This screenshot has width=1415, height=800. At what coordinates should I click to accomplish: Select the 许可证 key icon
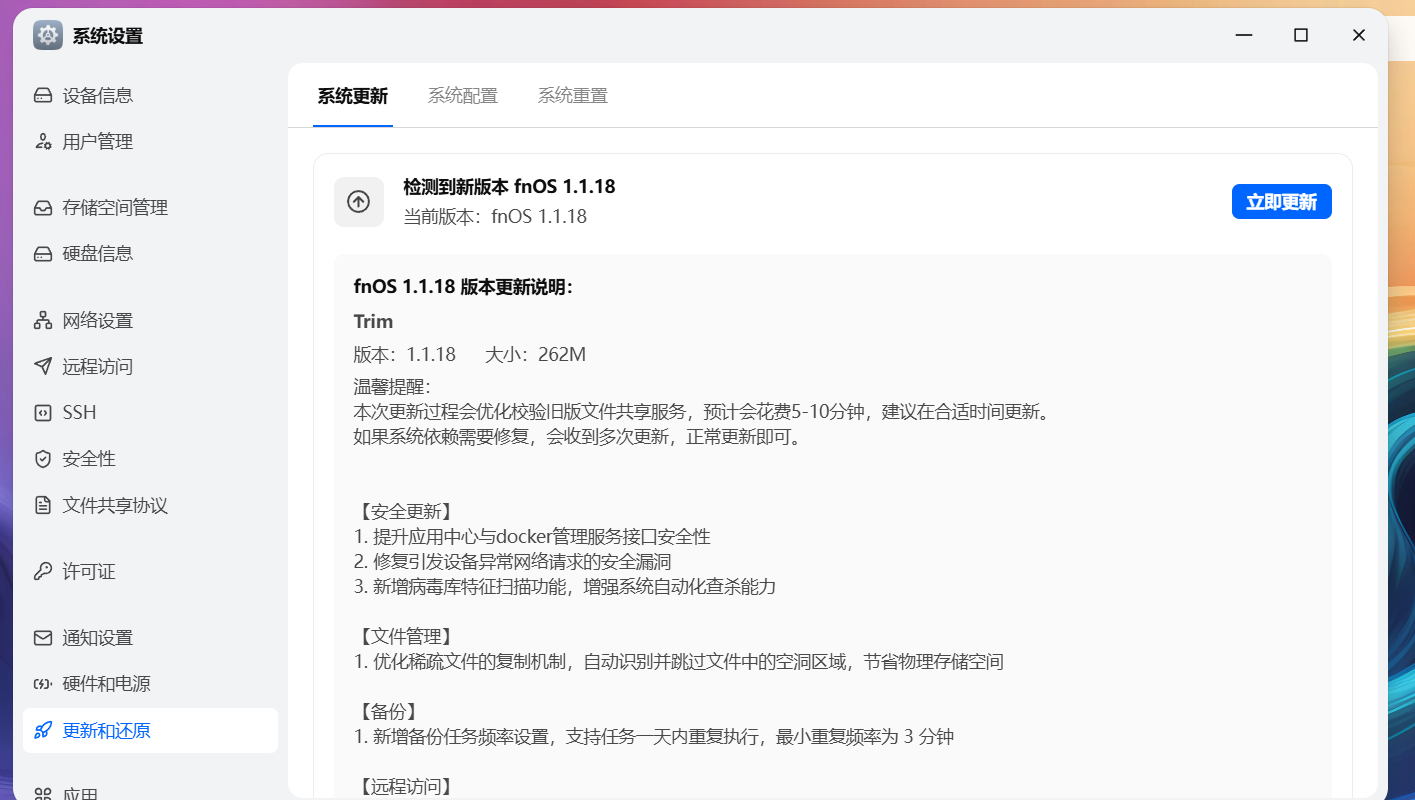click(41, 571)
